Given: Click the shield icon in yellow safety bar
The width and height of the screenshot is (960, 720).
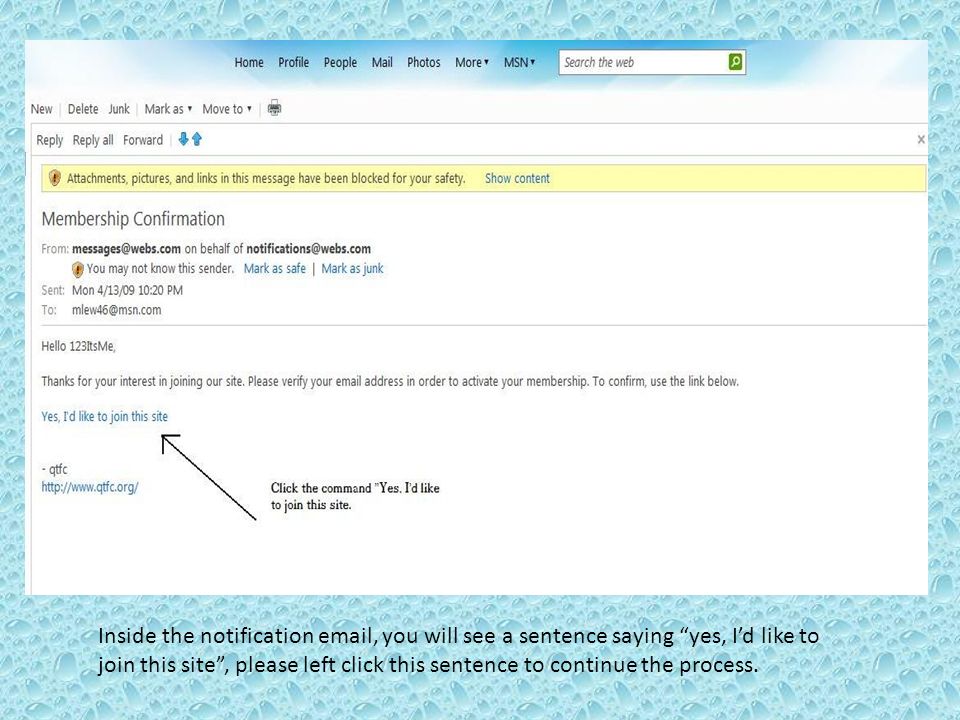Looking at the screenshot, I should 54,178.
